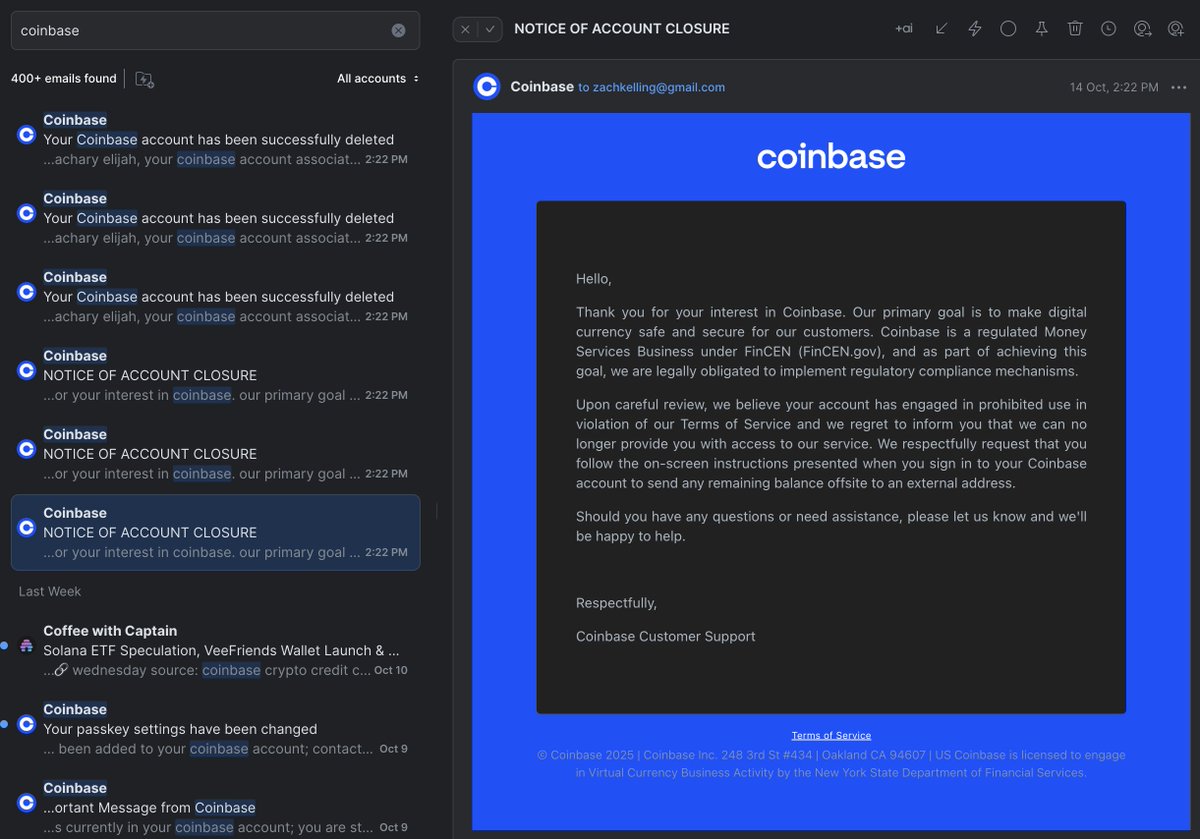Click the lightning bolt quick action icon
Viewport: 1200px width, 839px height.
click(x=975, y=29)
